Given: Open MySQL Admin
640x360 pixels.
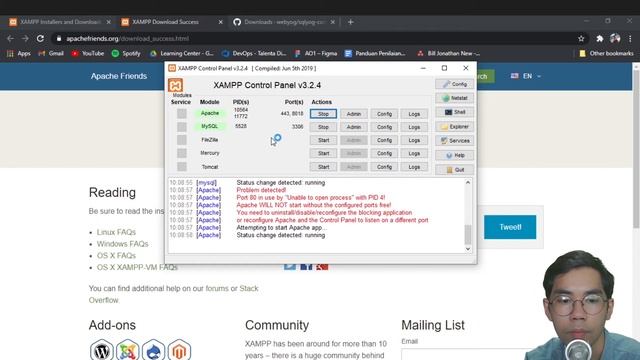Looking at the screenshot, I should pyautogui.click(x=354, y=127).
